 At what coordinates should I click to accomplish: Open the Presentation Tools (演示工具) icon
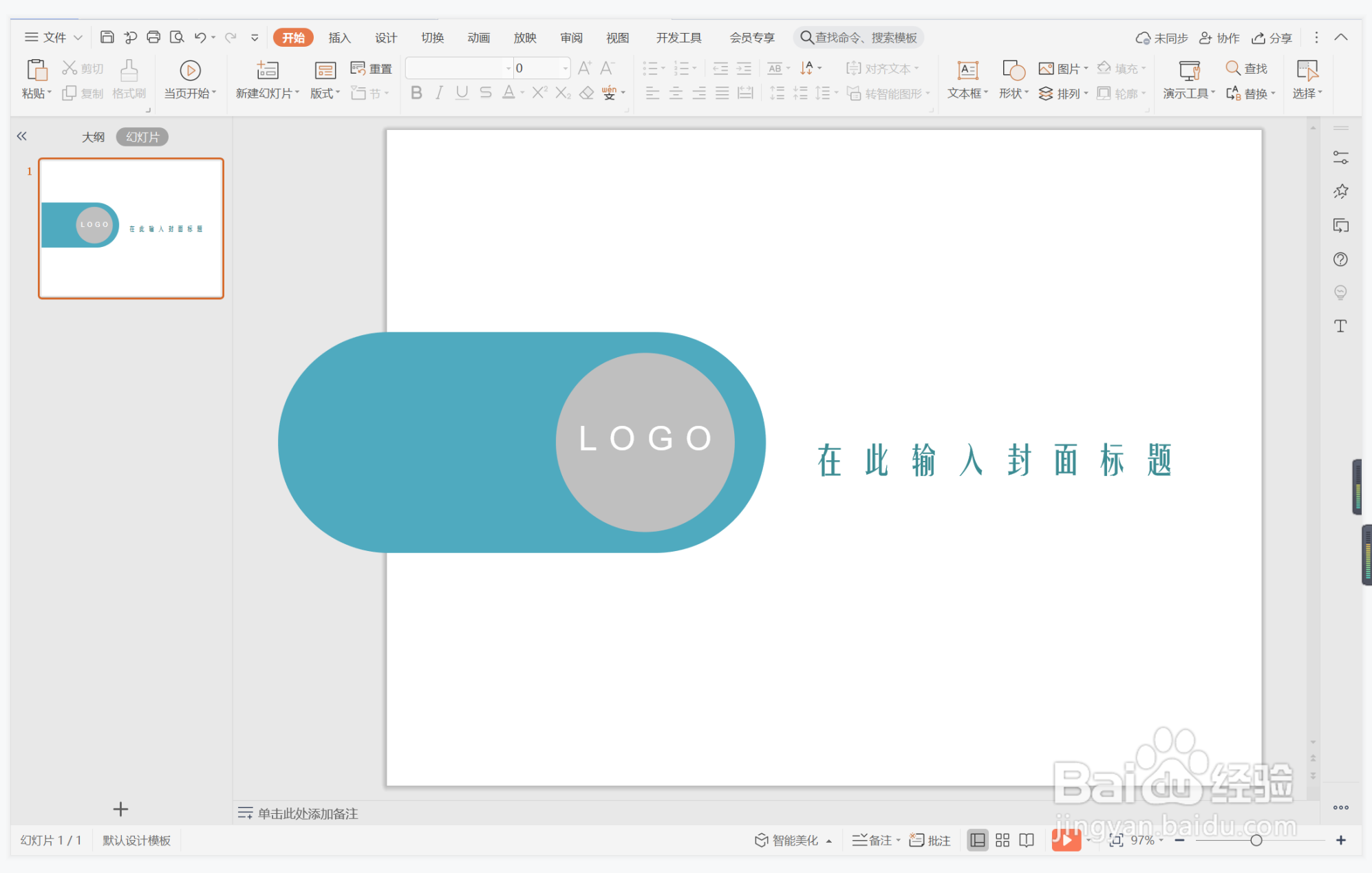(1189, 70)
